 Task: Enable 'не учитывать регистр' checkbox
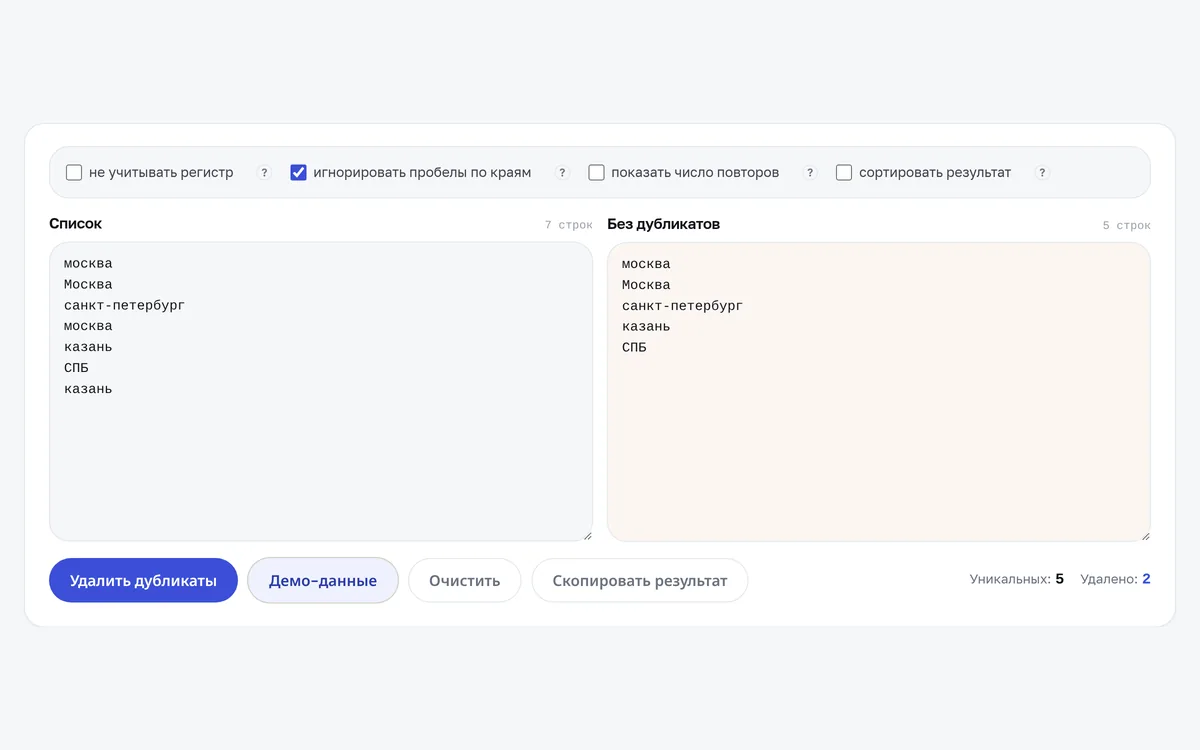74,173
